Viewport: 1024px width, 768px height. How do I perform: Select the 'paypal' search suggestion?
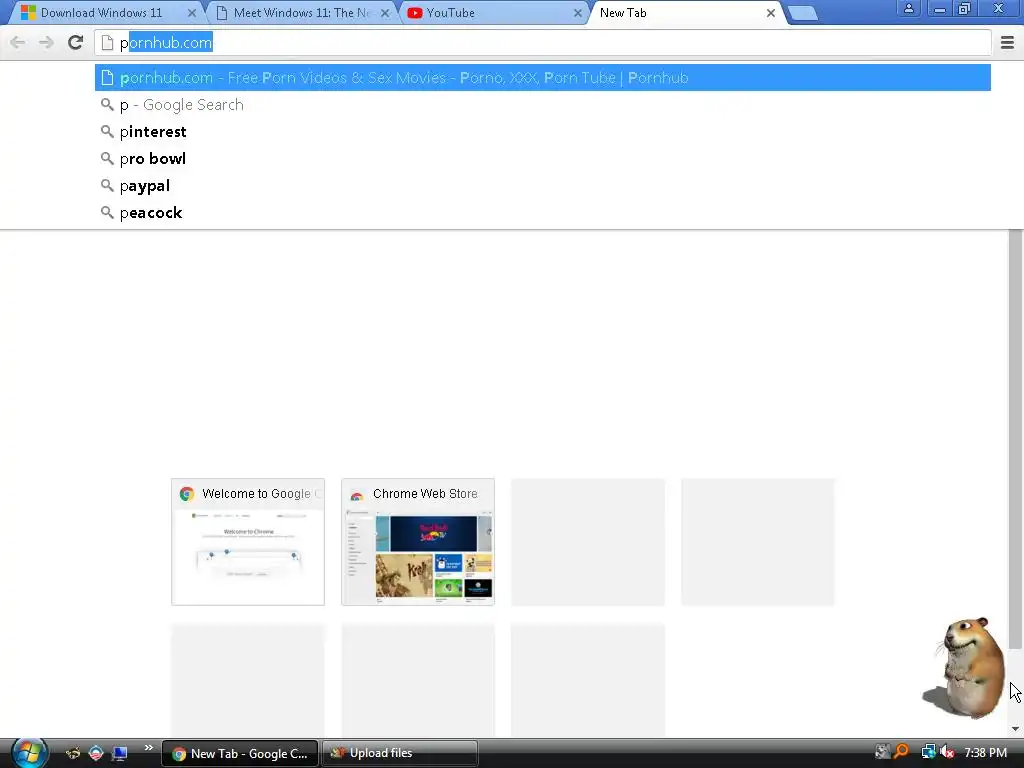543,185
